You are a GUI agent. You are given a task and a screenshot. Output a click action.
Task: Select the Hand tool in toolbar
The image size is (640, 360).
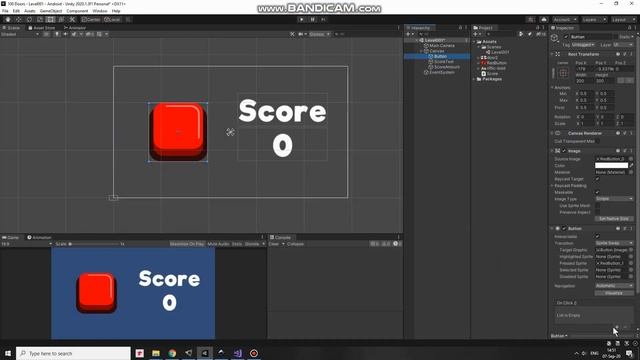pyautogui.click(x=8, y=20)
